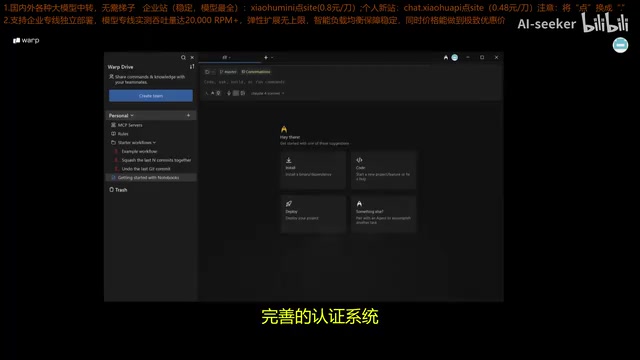640x360 pixels.
Task: Add a new tab with plus icon
Action: click(266, 58)
